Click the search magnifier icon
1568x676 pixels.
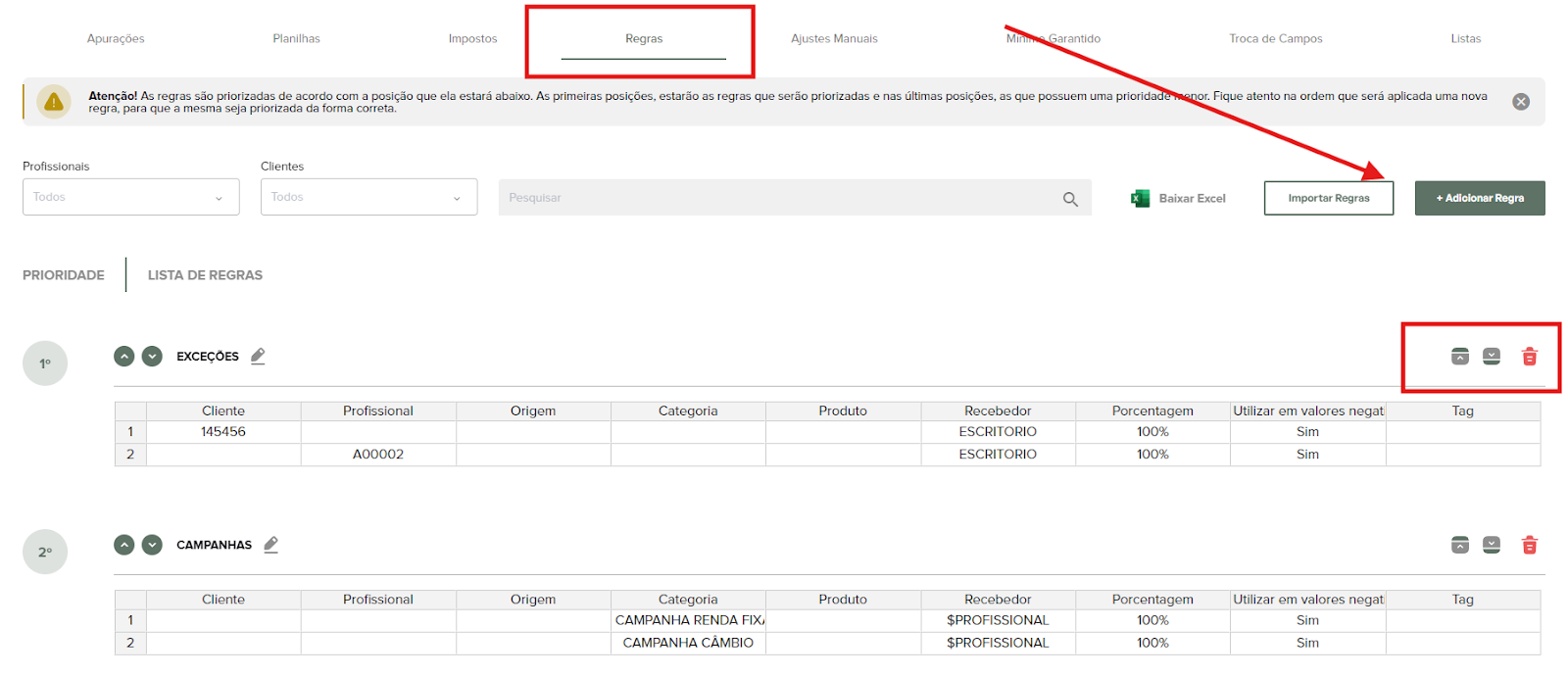(1070, 199)
